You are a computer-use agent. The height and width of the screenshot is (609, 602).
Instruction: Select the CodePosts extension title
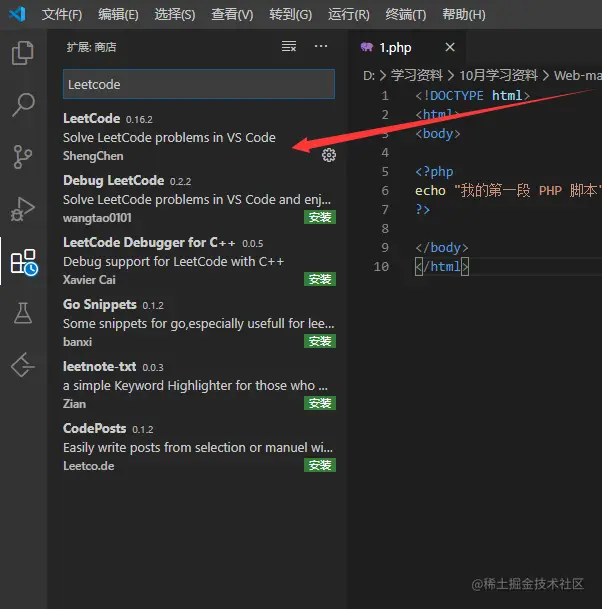pos(94,428)
